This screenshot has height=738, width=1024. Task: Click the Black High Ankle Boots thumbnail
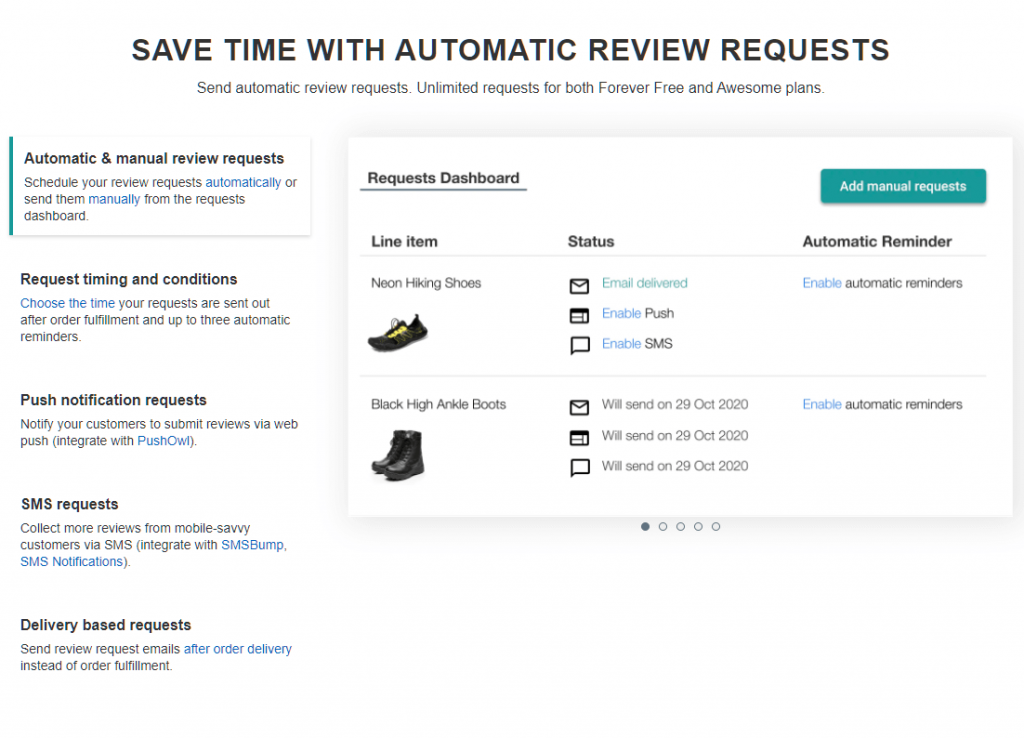397,453
